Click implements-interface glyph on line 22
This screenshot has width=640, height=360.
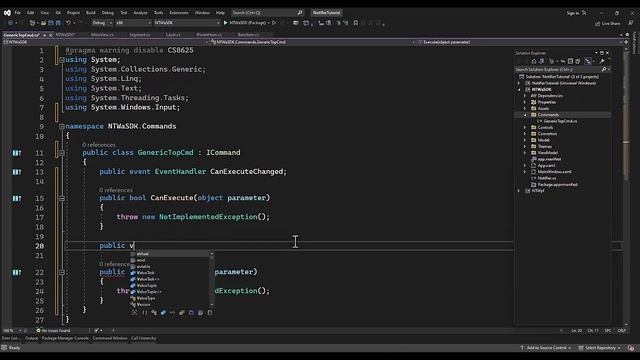[x=17, y=272]
